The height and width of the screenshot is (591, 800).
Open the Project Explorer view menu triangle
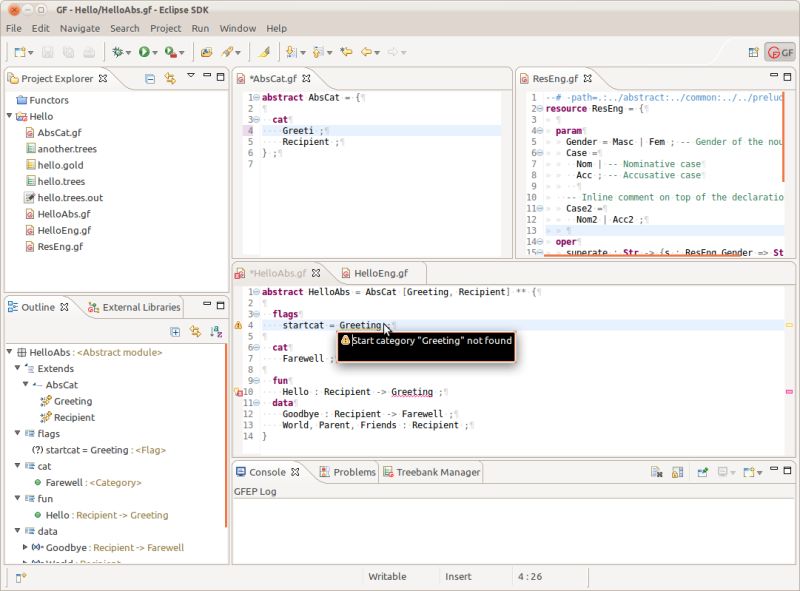coord(191,79)
